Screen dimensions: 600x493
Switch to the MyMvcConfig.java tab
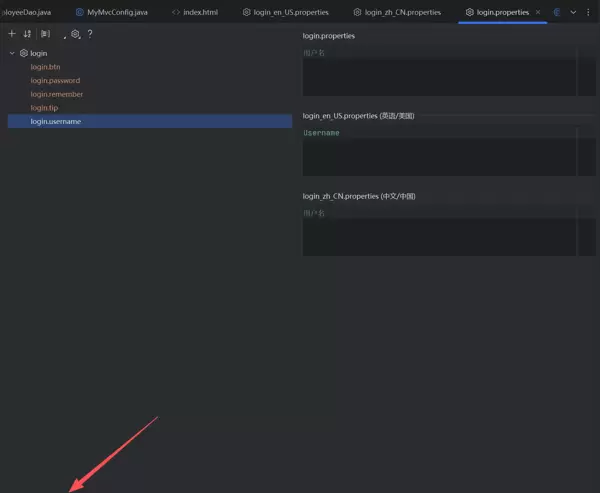[112, 12]
